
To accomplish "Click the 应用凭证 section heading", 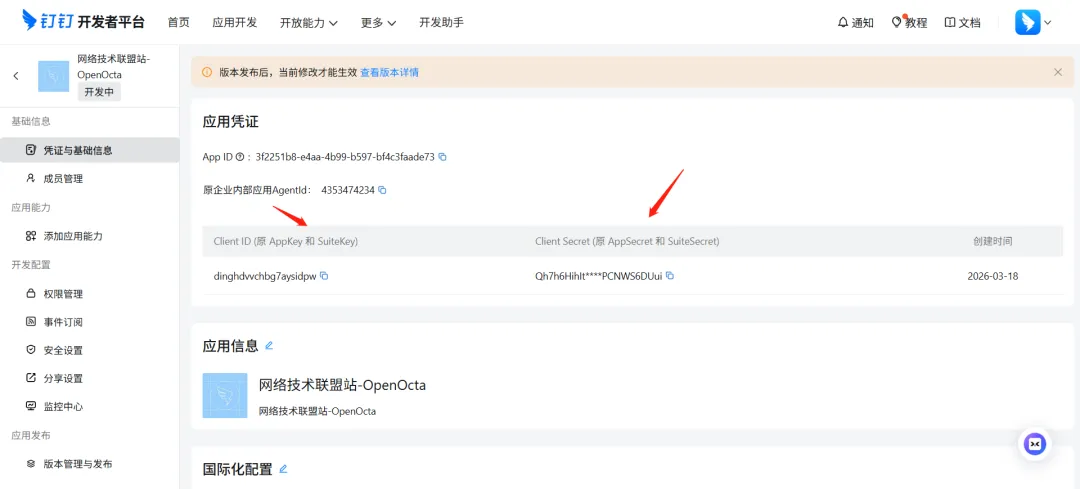I will pyautogui.click(x=231, y=122).
